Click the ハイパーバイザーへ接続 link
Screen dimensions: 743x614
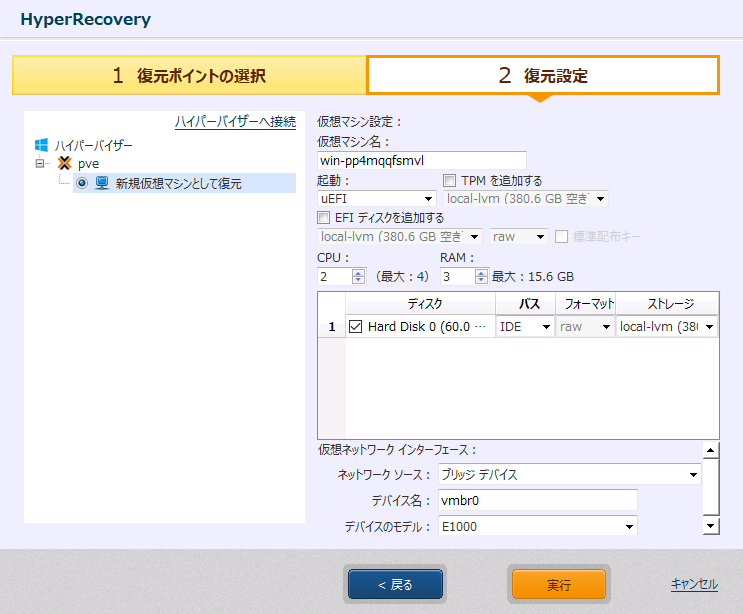pyautogui.click(x=235, y=122)
